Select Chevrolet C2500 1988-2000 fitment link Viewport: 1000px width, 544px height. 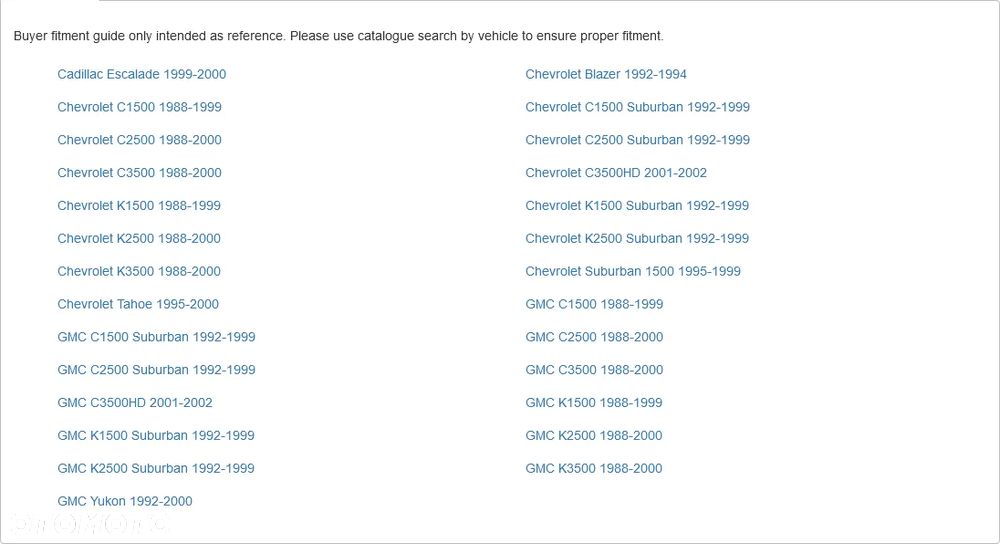coord(140,140)
